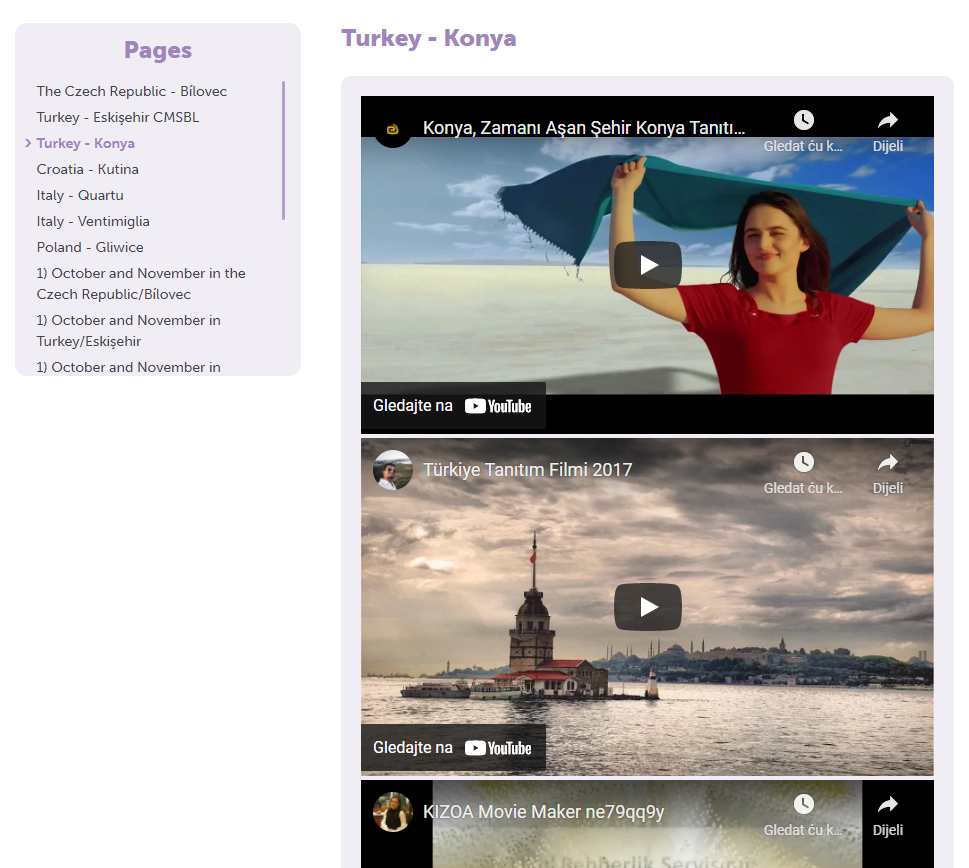Open the Konya video title link
Image resolution: width=969 pixels, height=868 pixels.
point(584,128)
